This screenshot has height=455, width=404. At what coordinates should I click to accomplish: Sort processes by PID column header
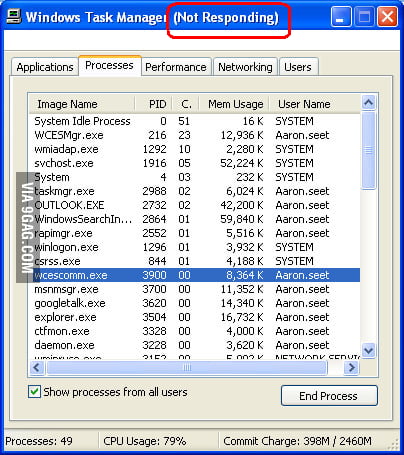(x=154, y=104)
